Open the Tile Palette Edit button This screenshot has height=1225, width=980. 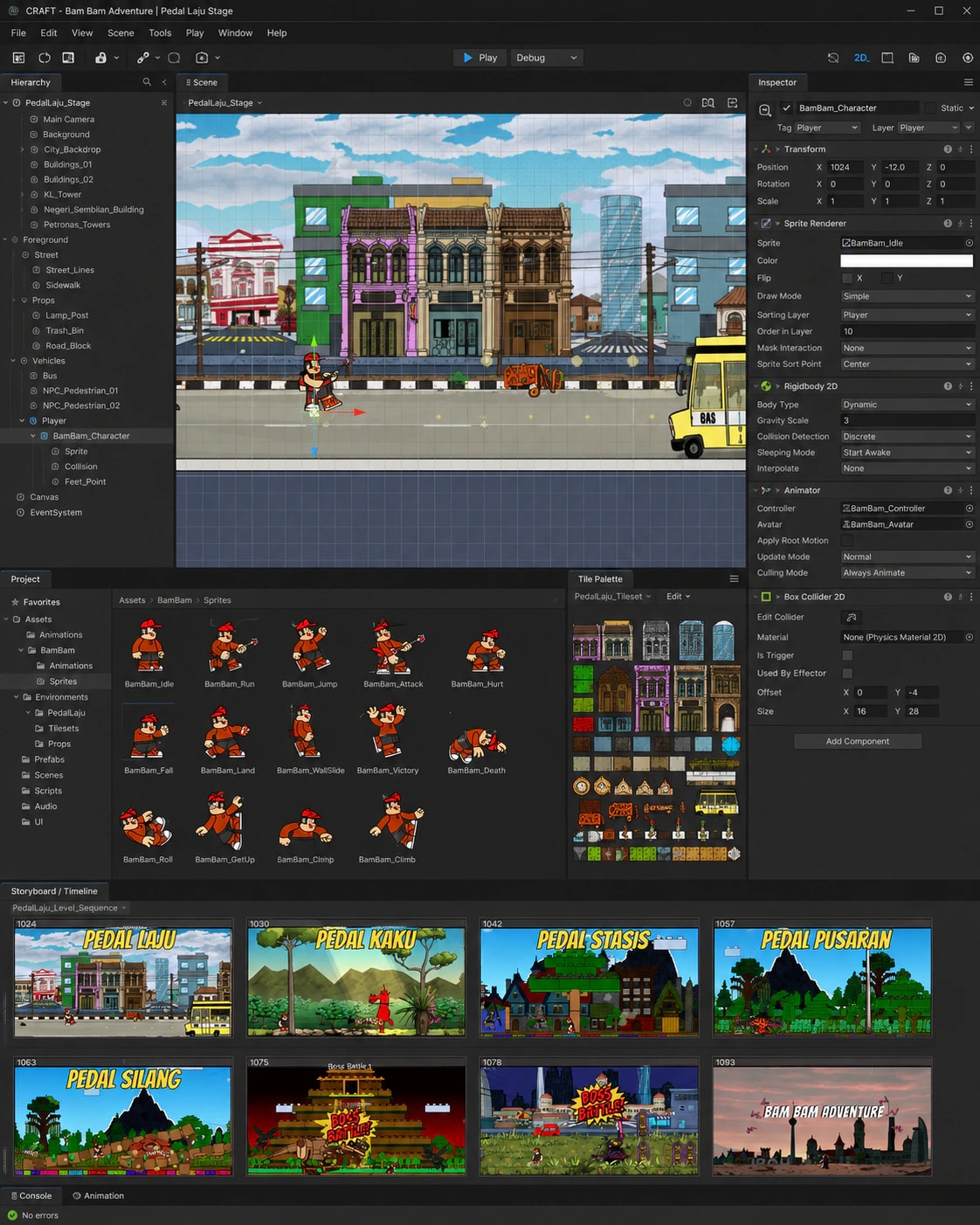(678, 597)
